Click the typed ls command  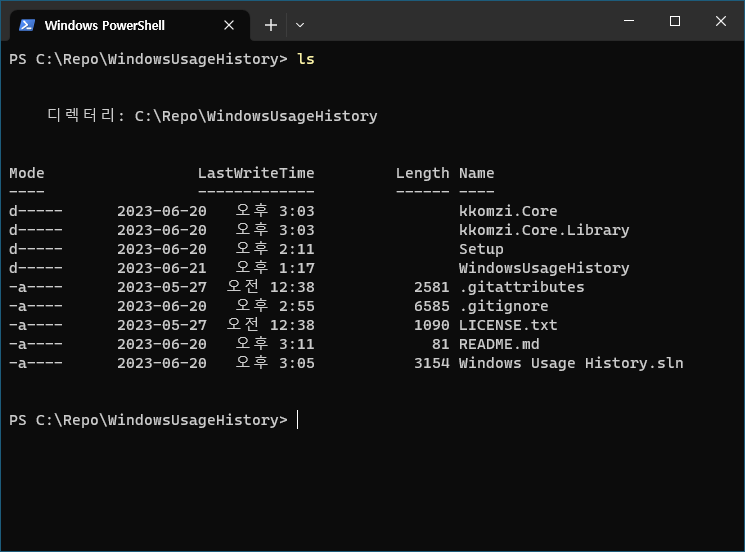tap(306, 59)
